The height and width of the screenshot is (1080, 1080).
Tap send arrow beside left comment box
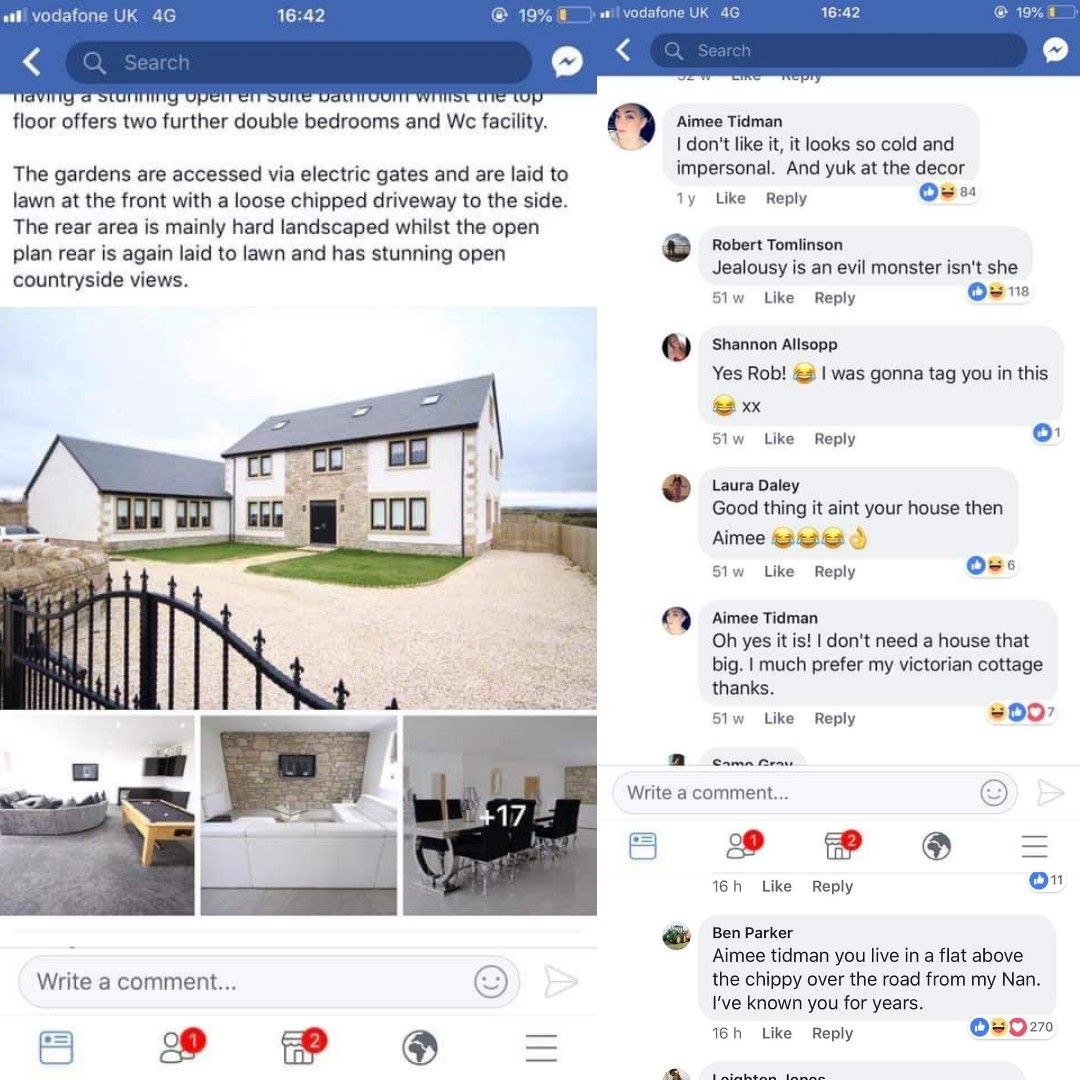[x=560, y=981]
